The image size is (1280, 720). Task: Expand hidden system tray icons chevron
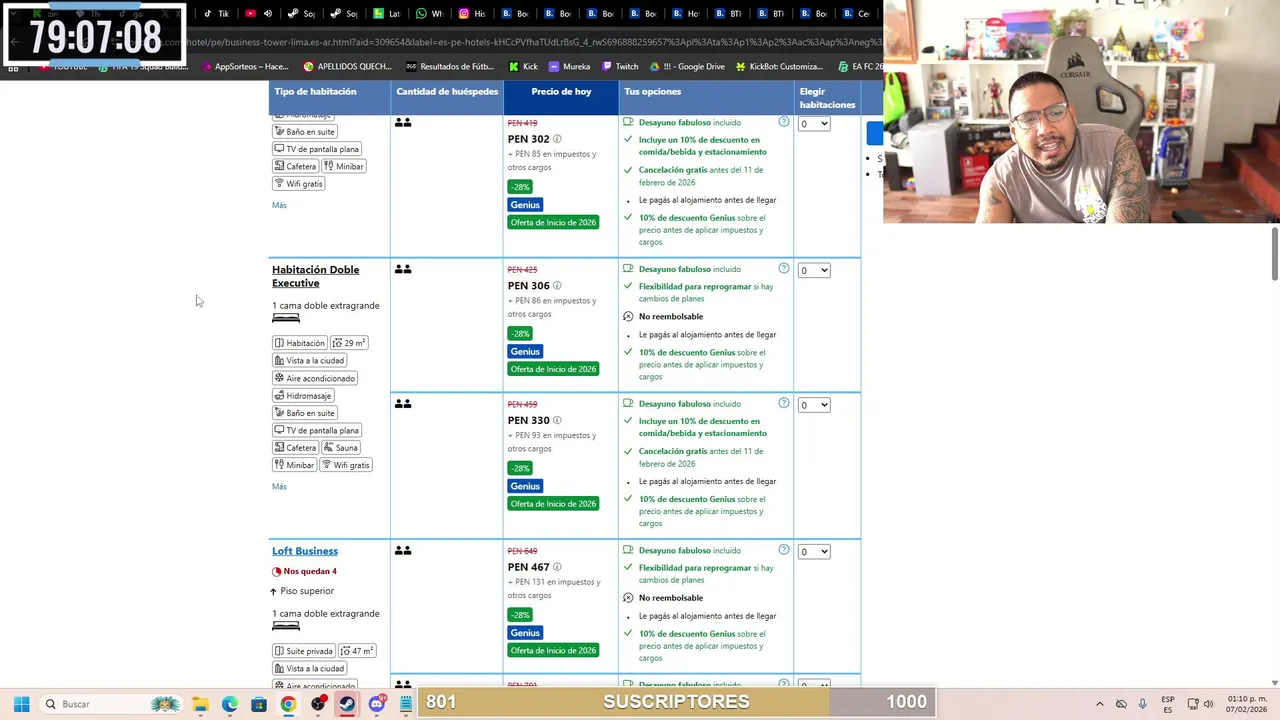click(x=1100, y=704)
